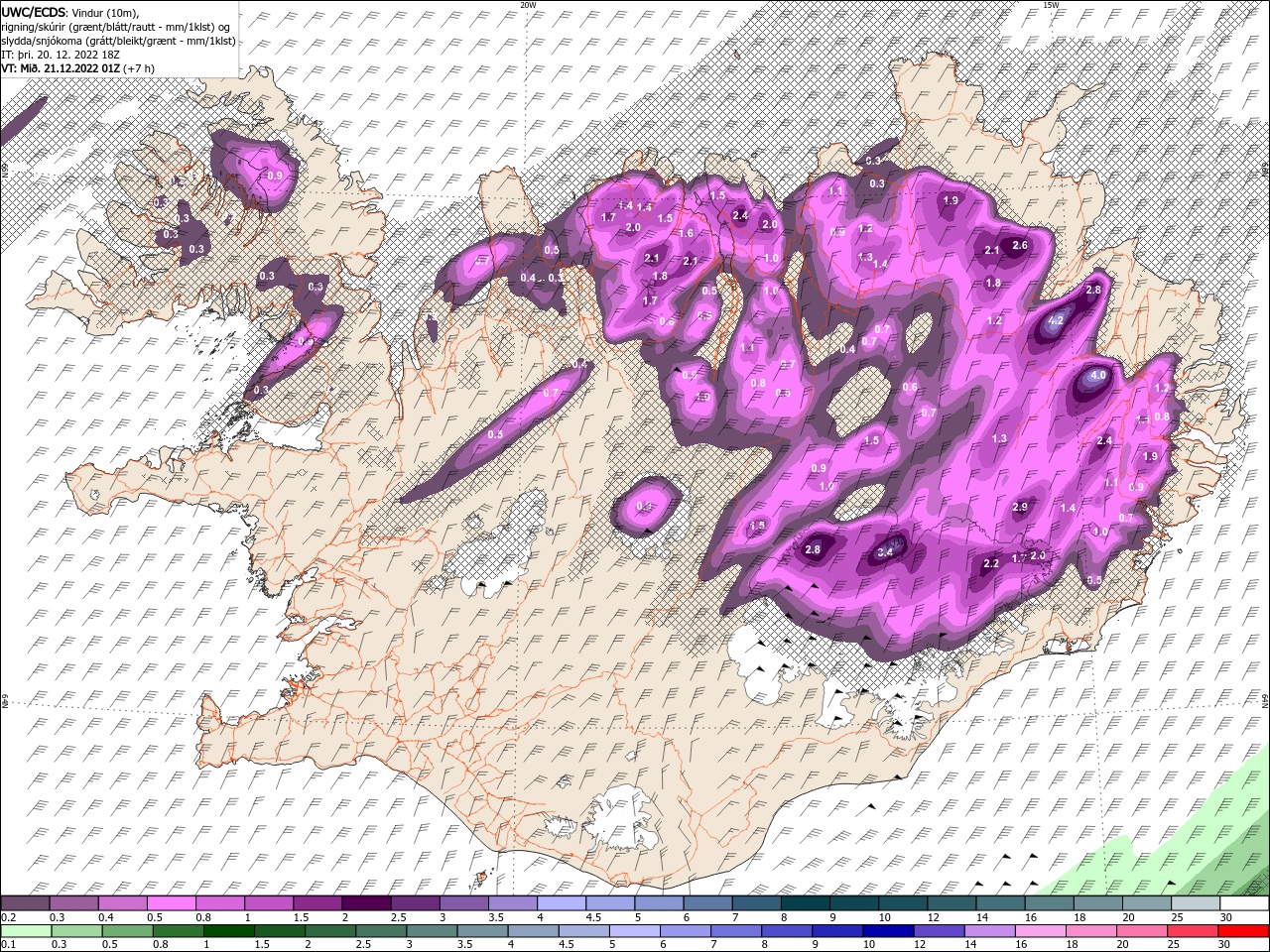Click the 'VT: Mið. 21.12.2022 01Z' valid time
The width and height of the screenshot is (1270, 952).
pyautogui.click(x=59, y=68)
